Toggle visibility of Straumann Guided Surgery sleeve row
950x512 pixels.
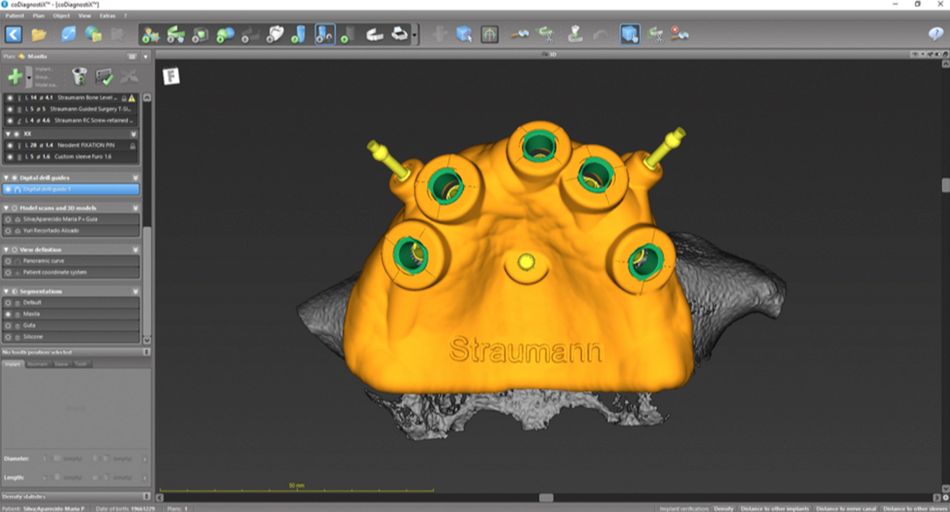(10, 109)
